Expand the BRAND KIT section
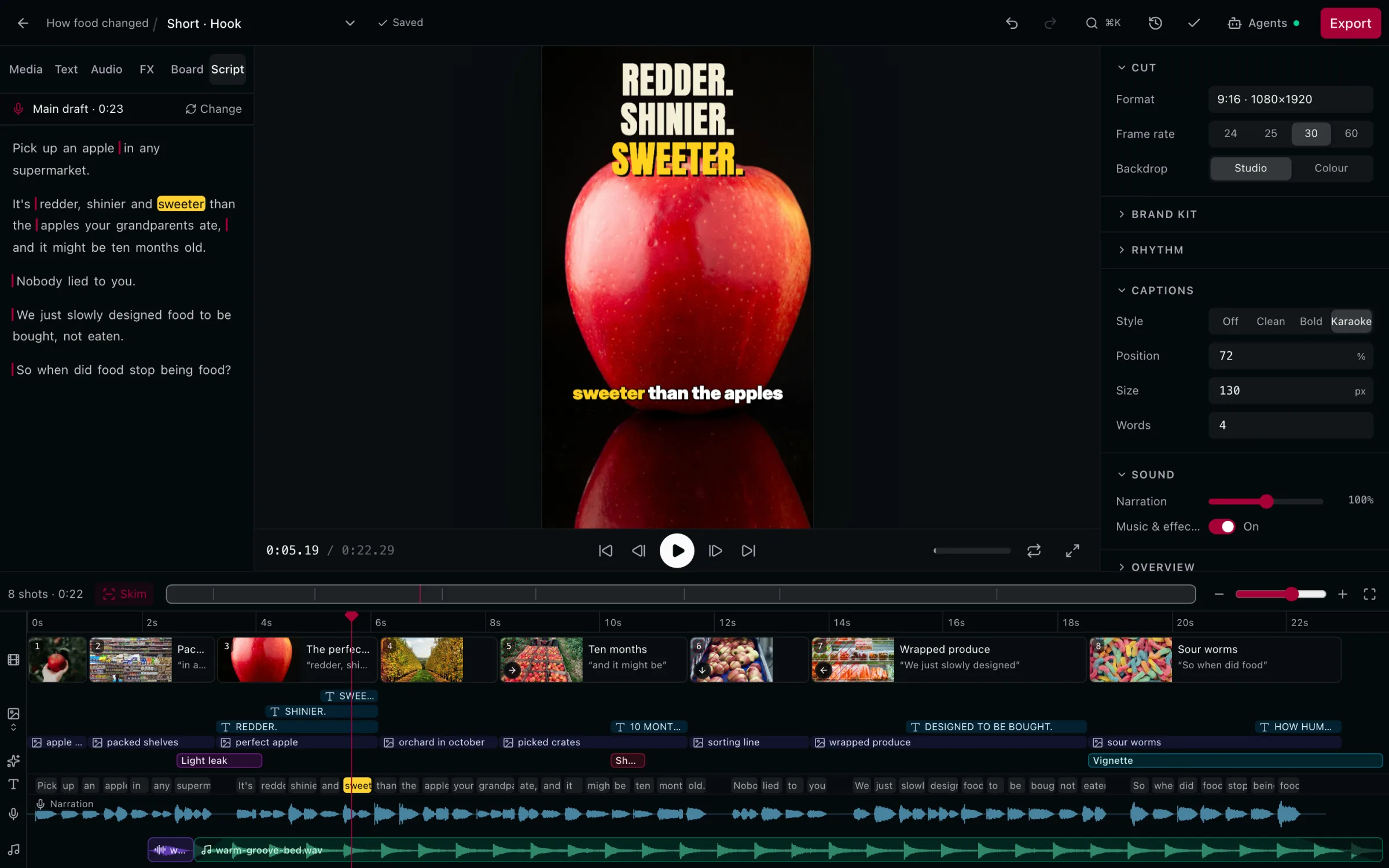Screen dimensions: 1389x868 click(x=1157, y=214)
